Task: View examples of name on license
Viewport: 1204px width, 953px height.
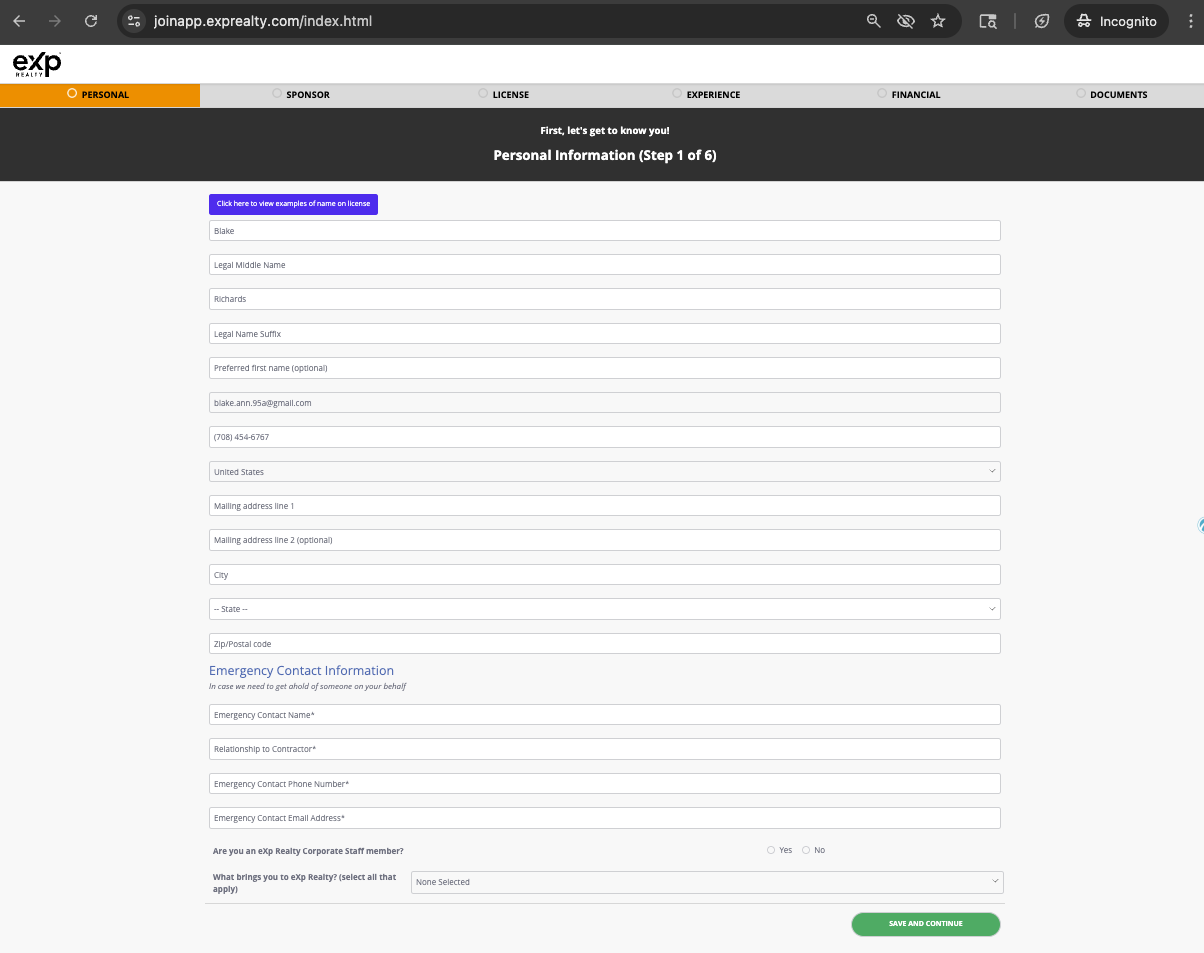Action: [x=293, y=204]
